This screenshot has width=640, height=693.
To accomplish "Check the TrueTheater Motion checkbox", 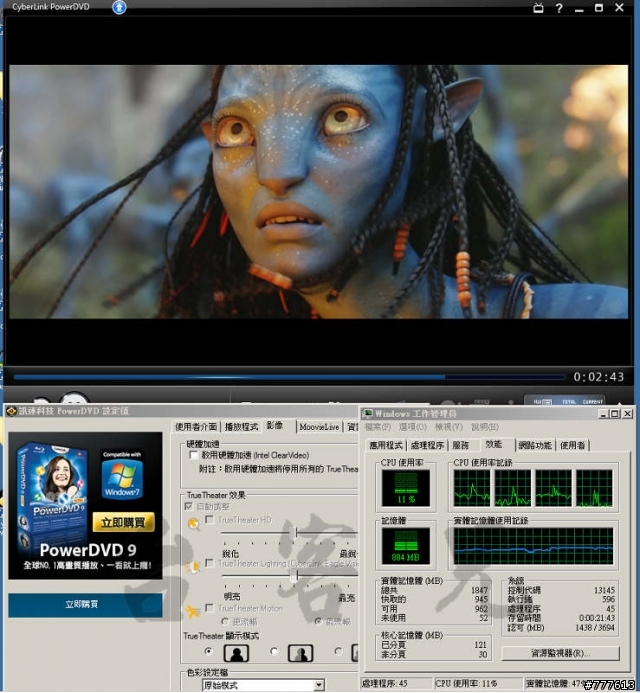I will pyautogui.click(x=210, y=608).
